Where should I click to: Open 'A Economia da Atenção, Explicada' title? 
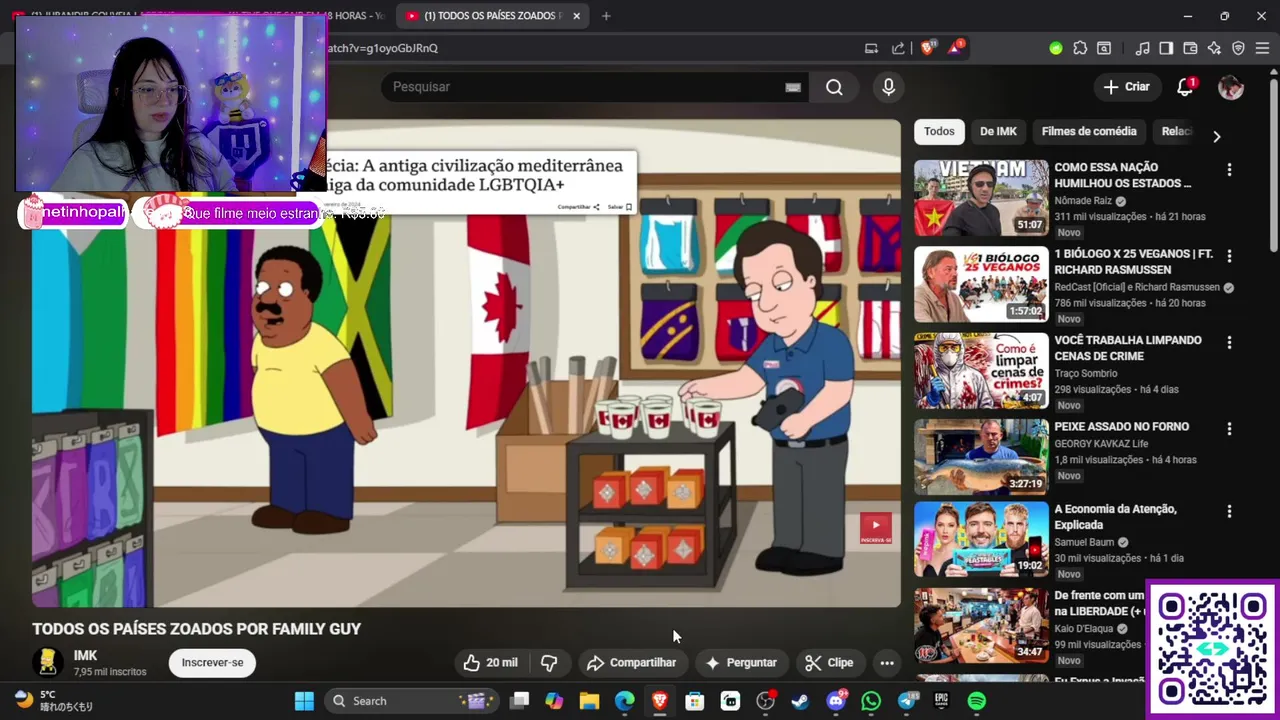coord(1116,517)
